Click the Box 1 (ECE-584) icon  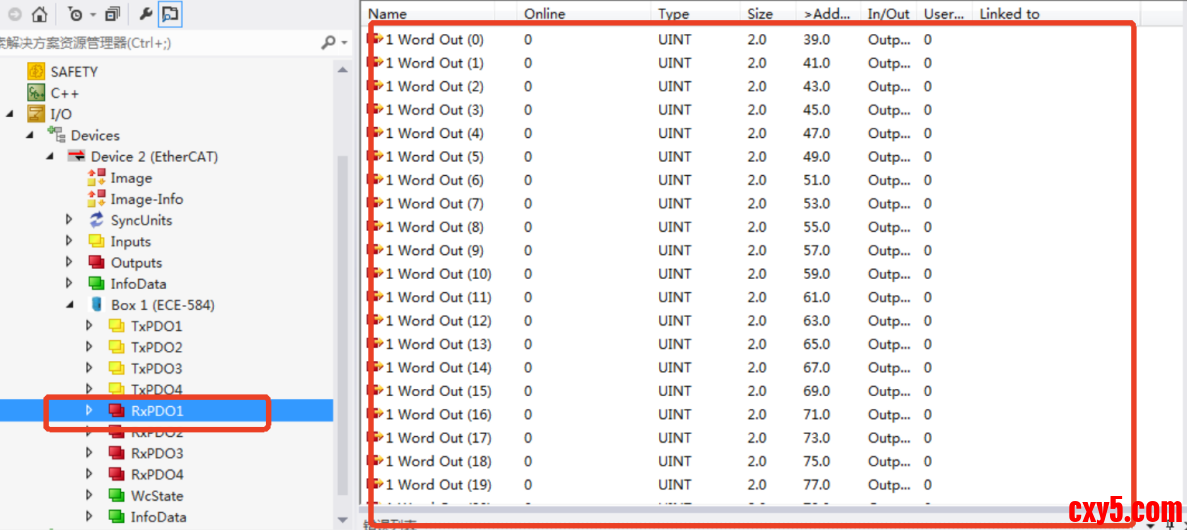coord(96,304)
